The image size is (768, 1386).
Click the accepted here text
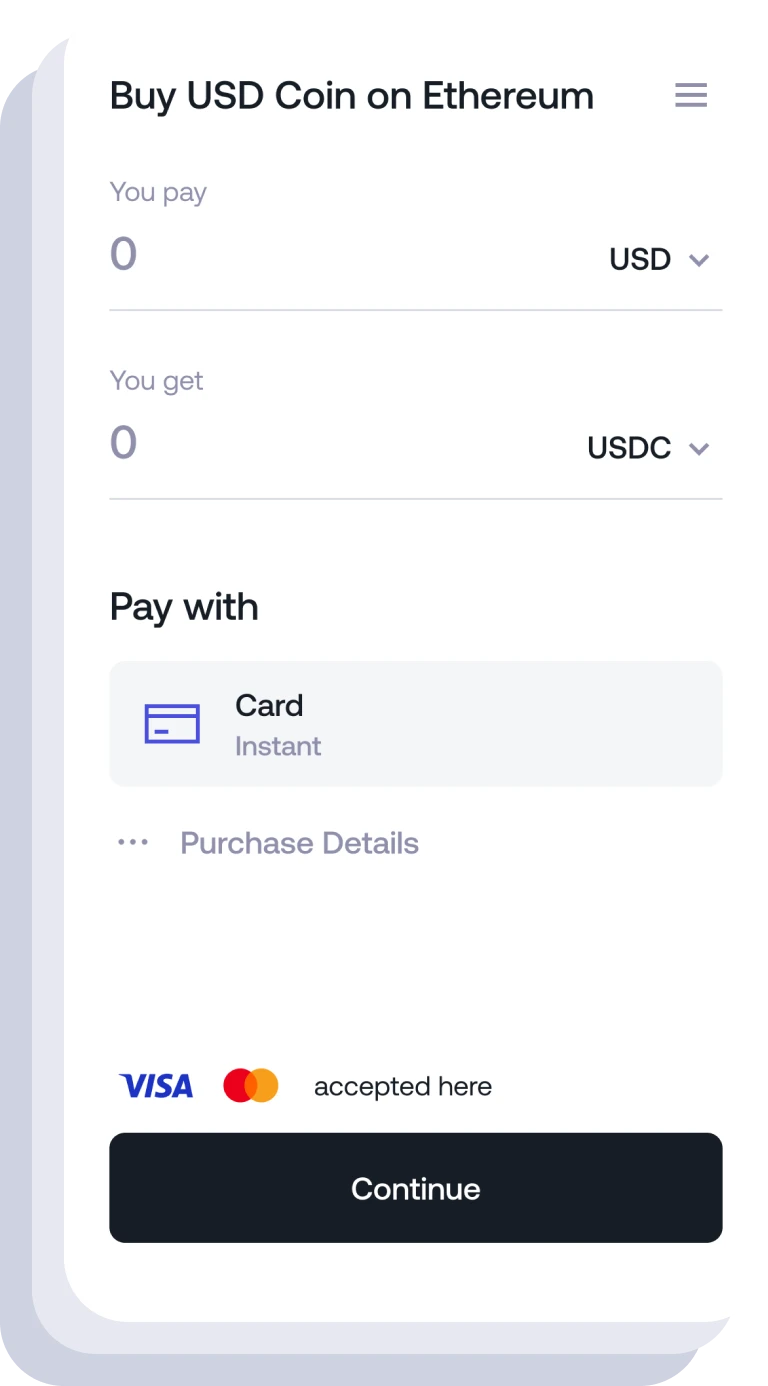403,1087
